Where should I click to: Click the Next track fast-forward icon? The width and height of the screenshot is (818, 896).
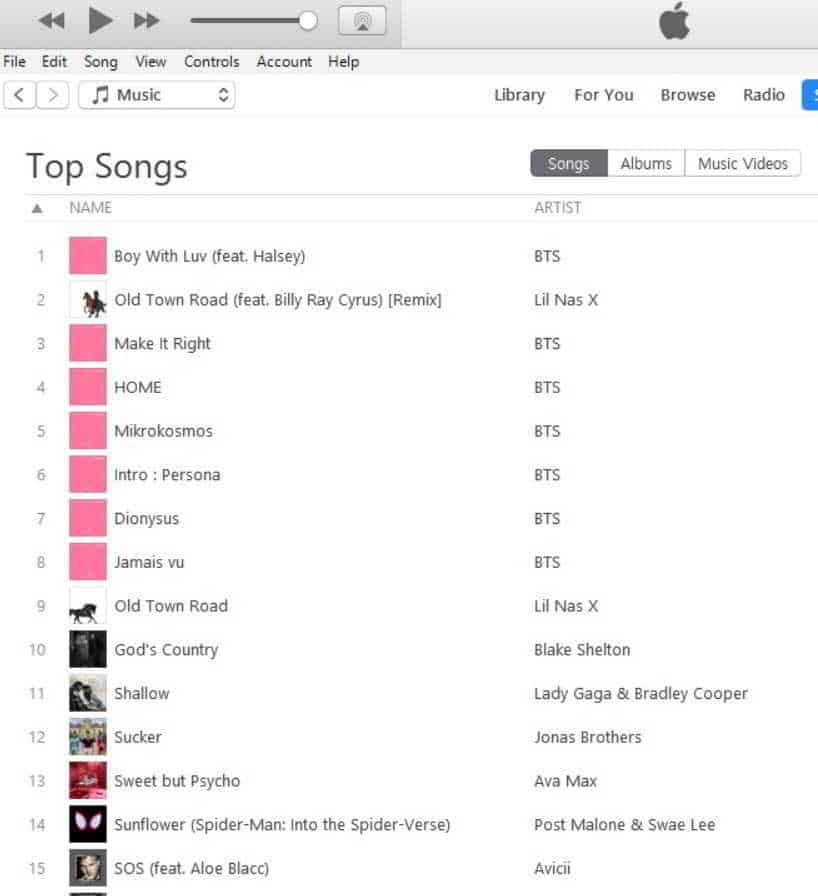coord(146,20)
